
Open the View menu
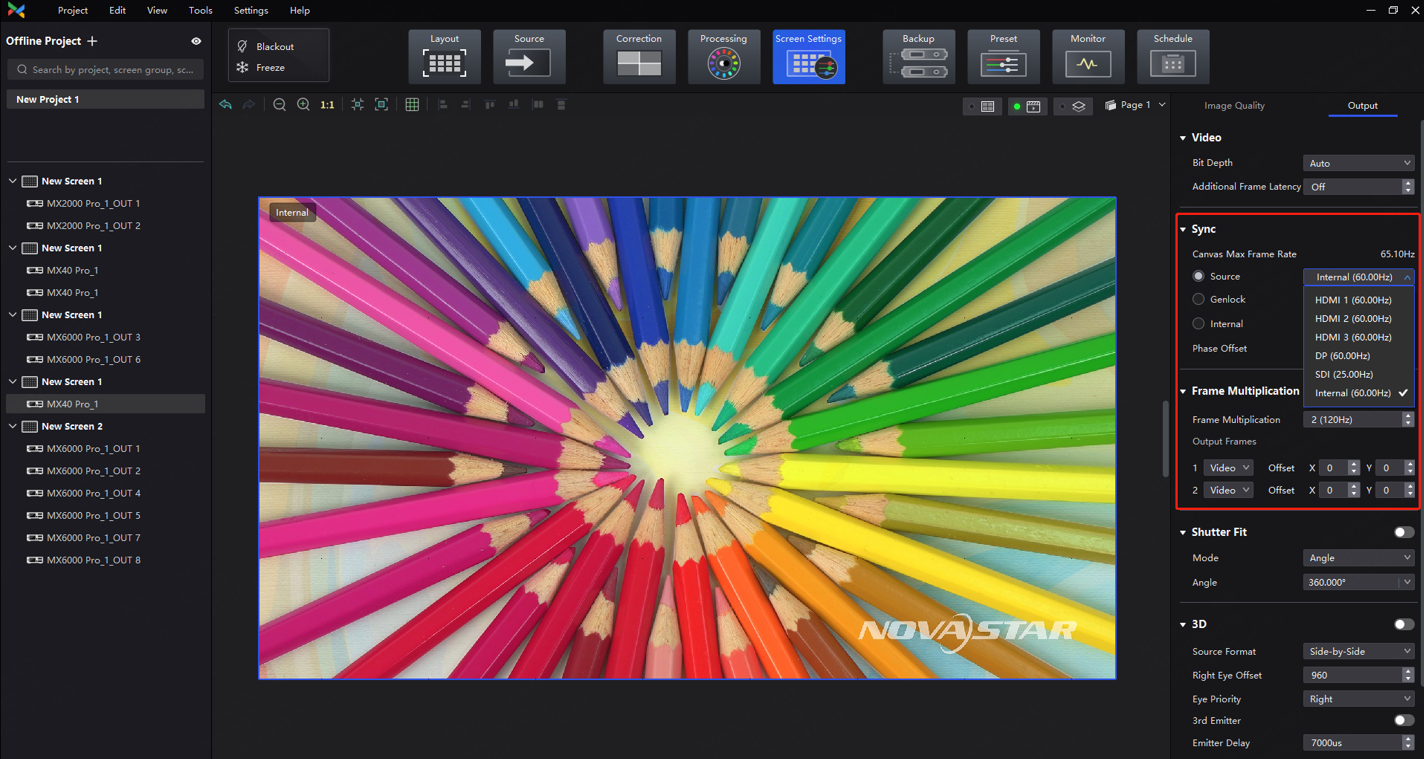click(x=157, y=10)
